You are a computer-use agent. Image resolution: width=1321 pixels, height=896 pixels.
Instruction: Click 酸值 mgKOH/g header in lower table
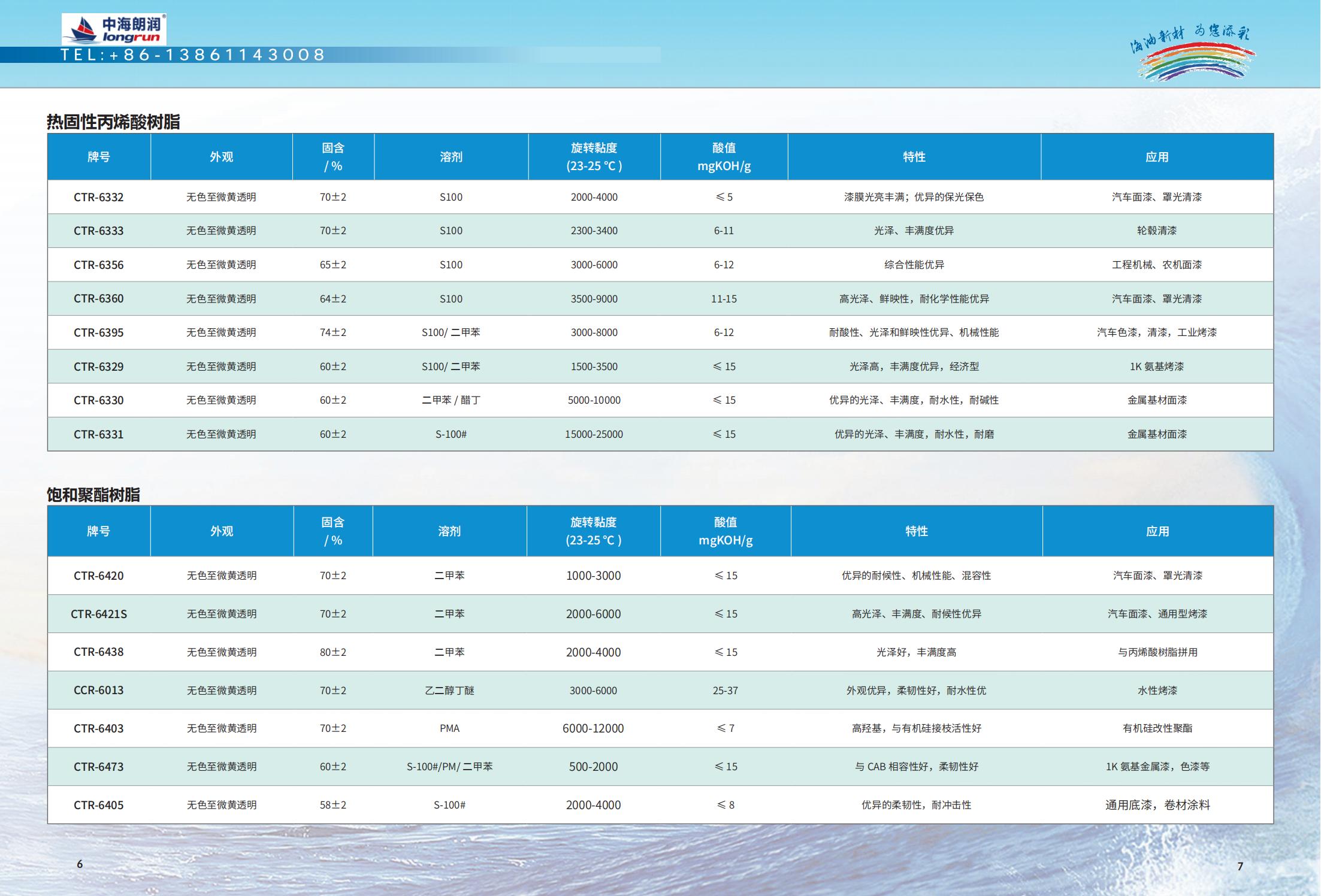pyautogui.click(x=726, y=531)
